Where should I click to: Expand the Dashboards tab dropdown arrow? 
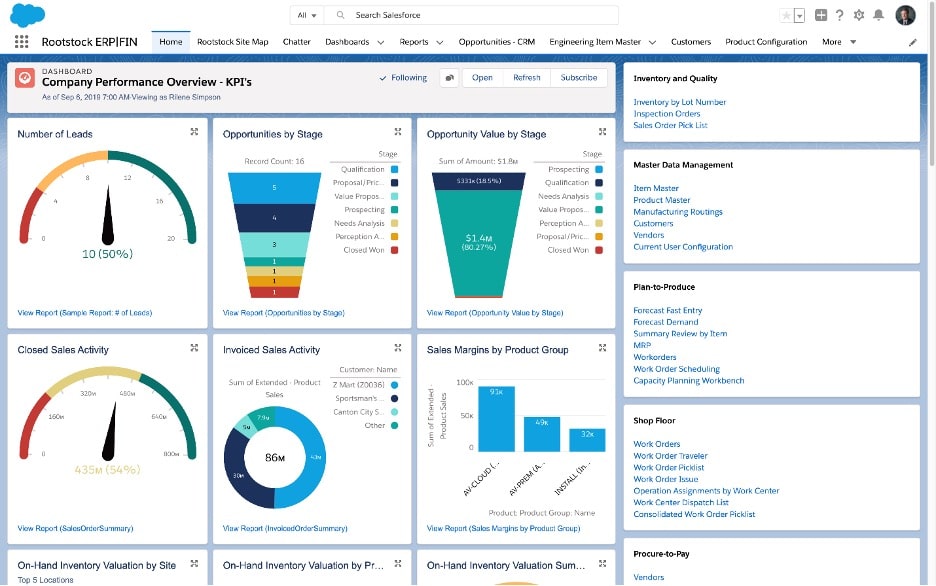(x=381, y=42)
